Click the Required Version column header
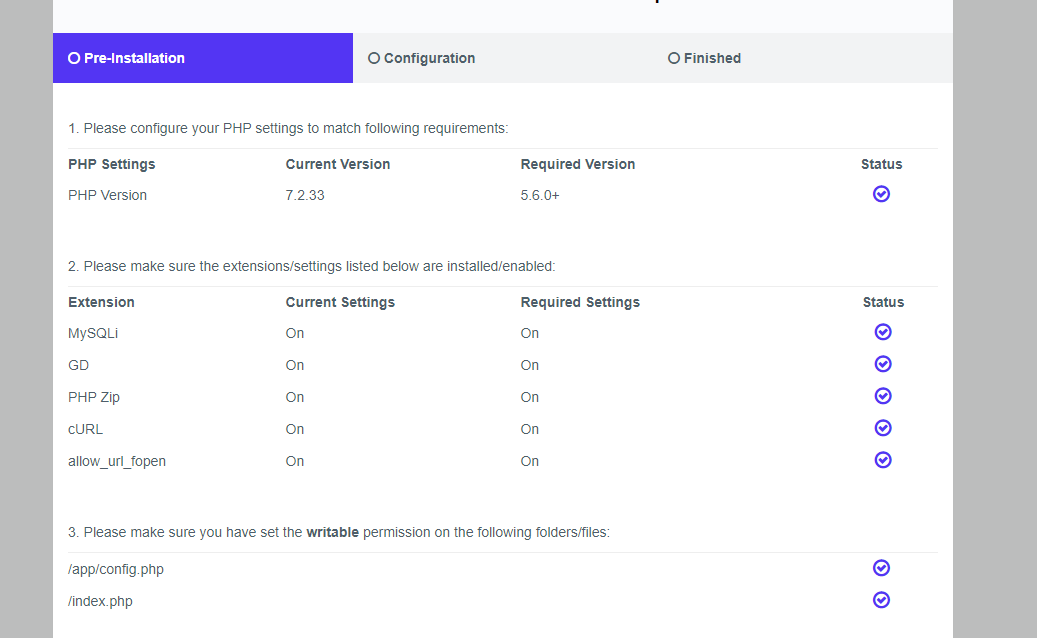1037x638 pixels. 578,164
